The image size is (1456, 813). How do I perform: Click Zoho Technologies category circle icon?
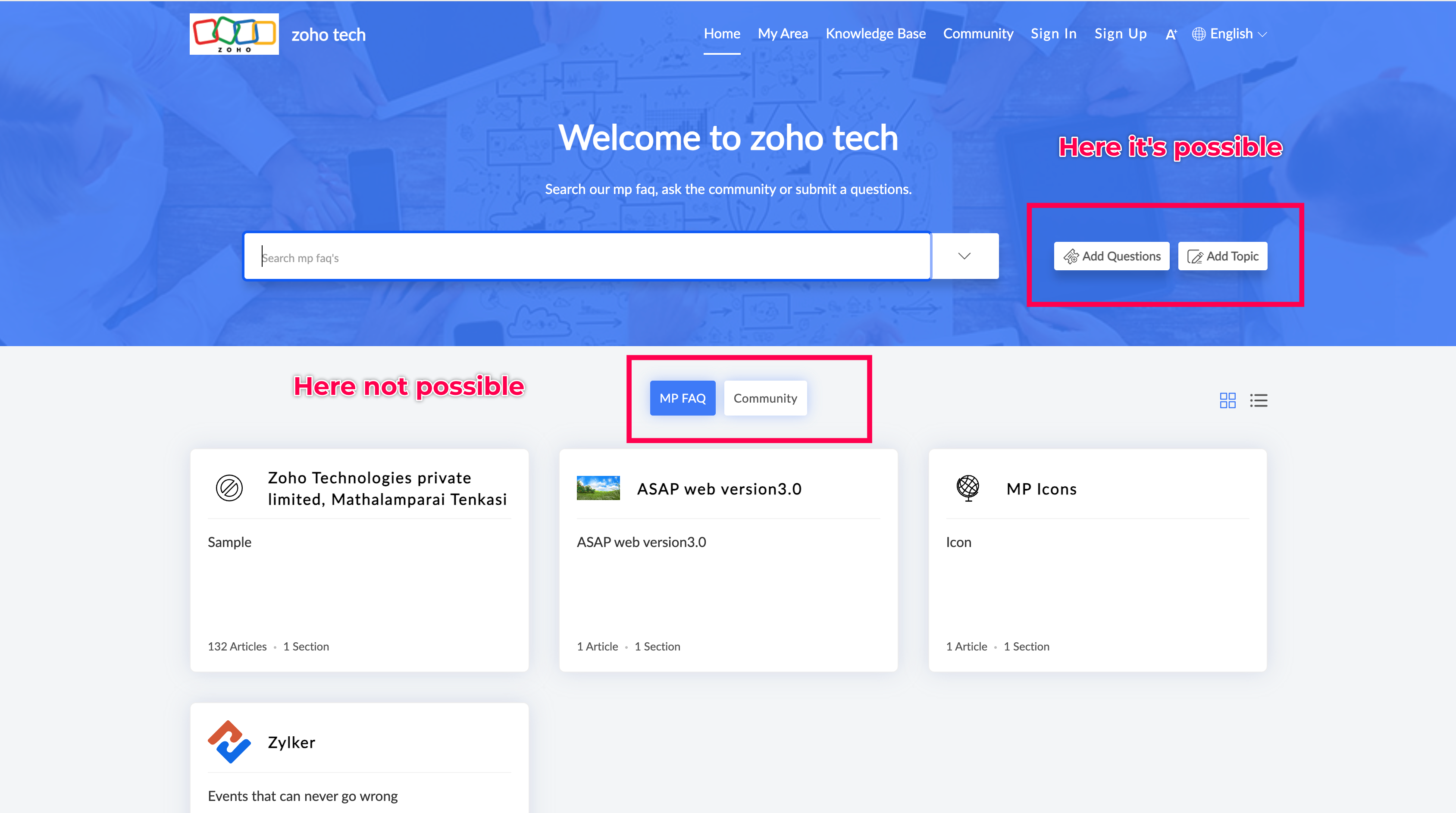click(229, 488)
